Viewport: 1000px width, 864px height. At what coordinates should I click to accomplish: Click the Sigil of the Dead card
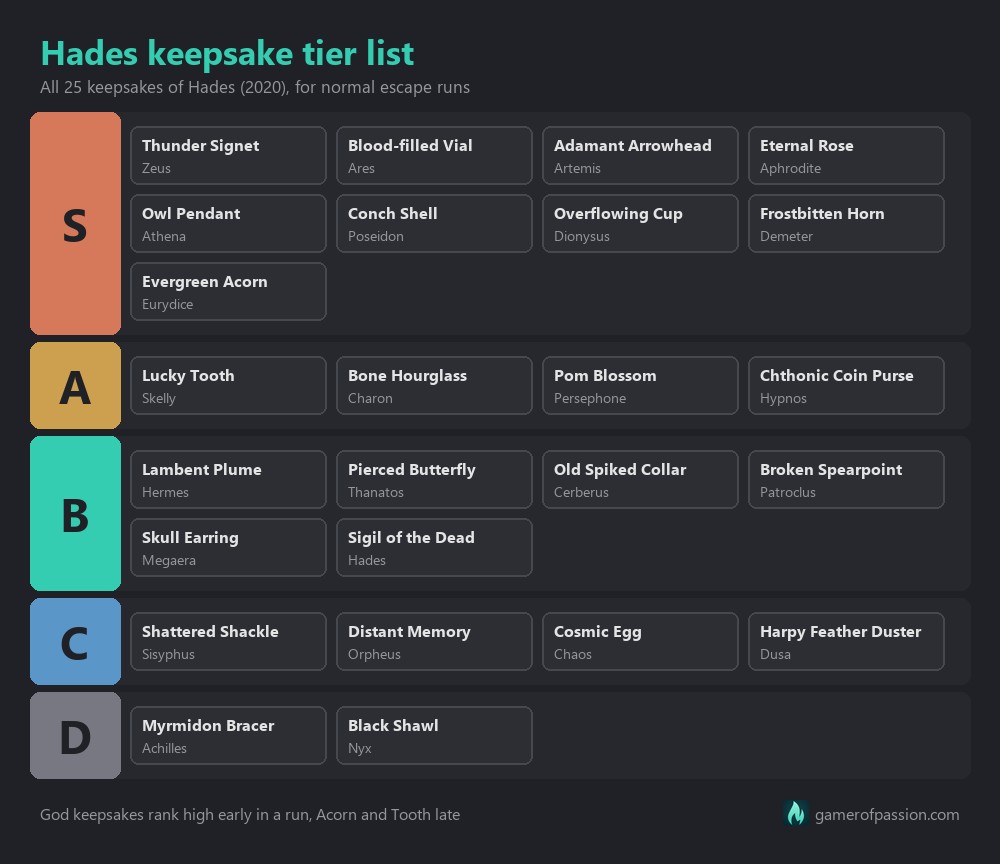pos(434,548)
